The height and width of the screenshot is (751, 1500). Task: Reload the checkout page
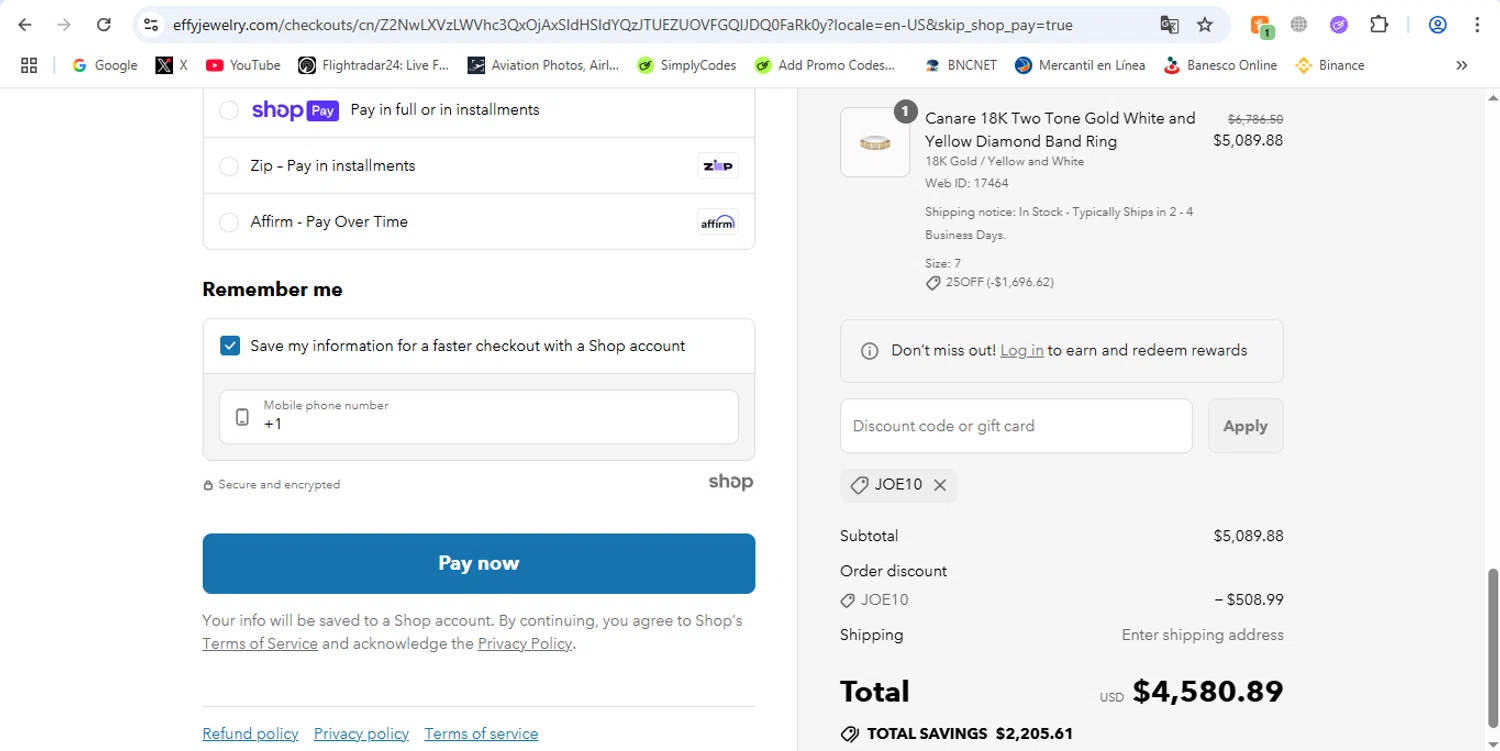[103, 25]
